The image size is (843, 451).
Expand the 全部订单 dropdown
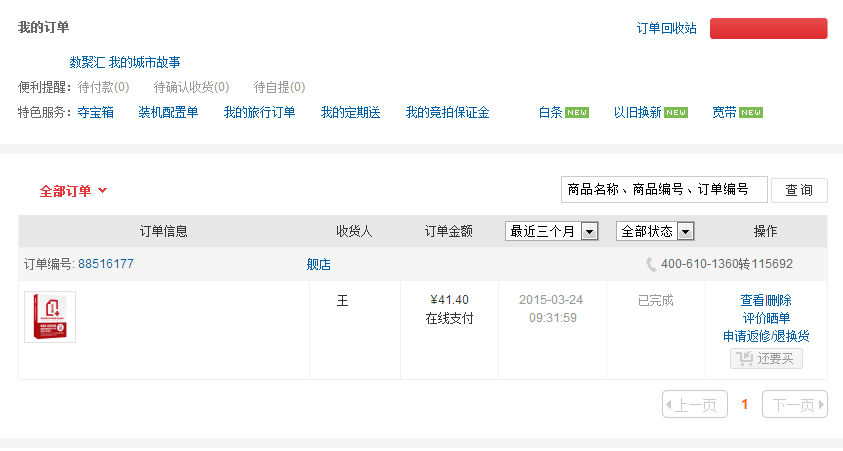[x=73, y=191]
